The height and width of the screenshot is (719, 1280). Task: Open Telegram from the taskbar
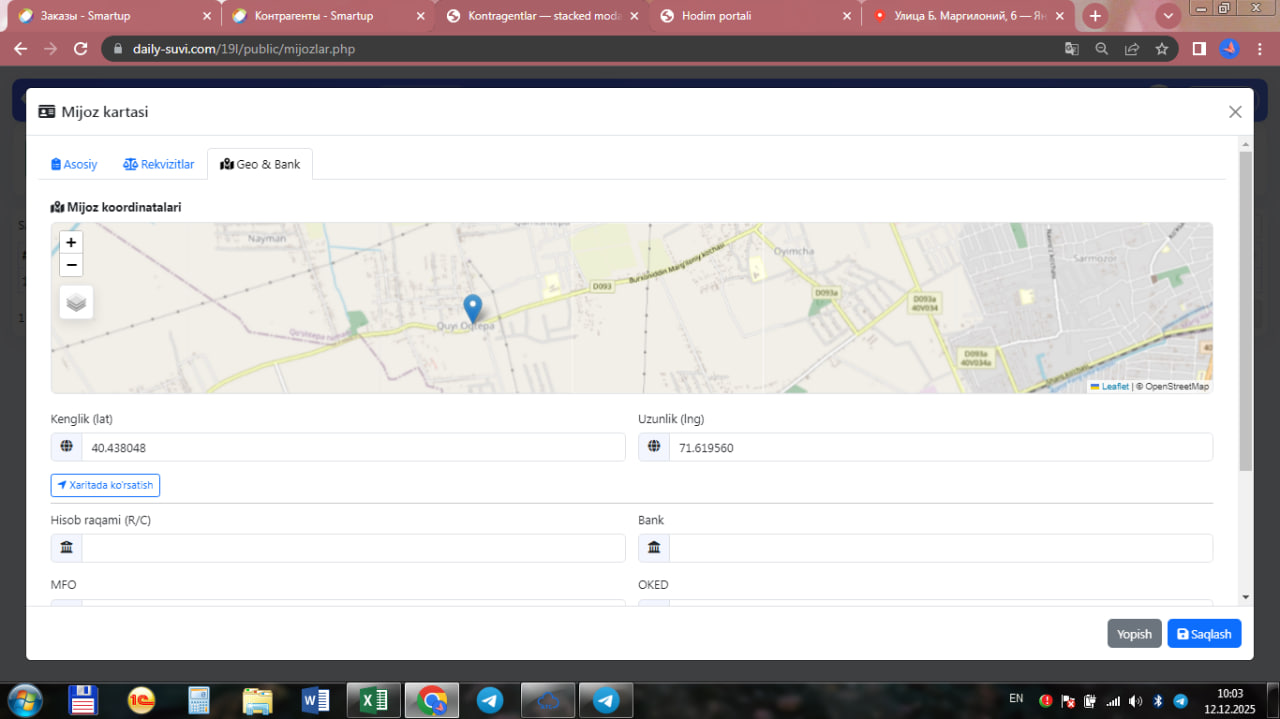490,700
